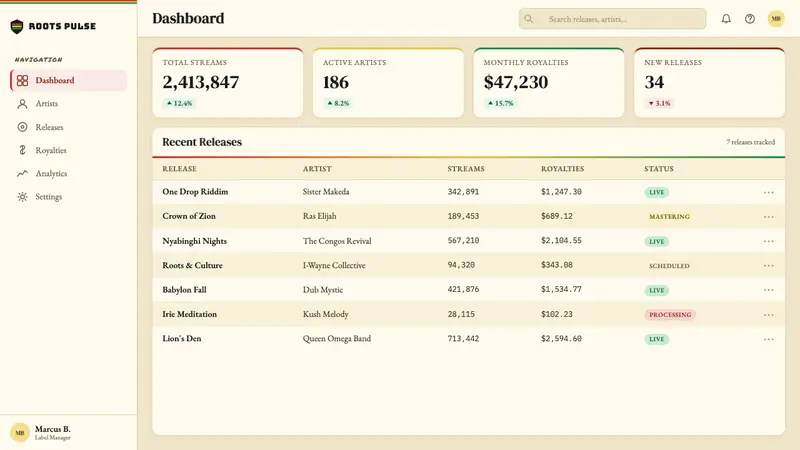
Task: Select the Dashboard navigation label
Action: coord(55,81)
